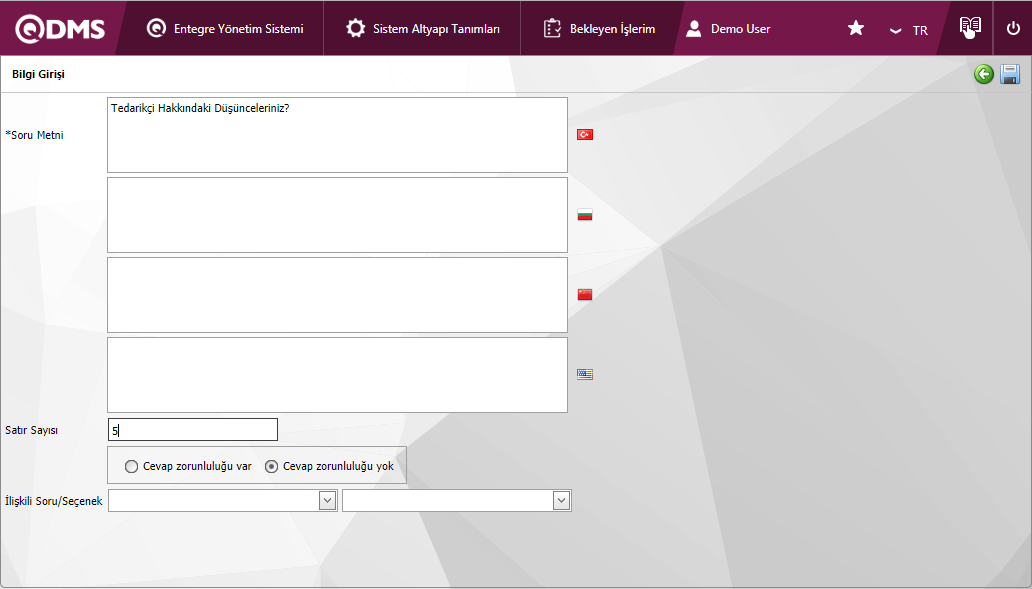
Task: Click the US flag icon
Action: tap(585, 374)
